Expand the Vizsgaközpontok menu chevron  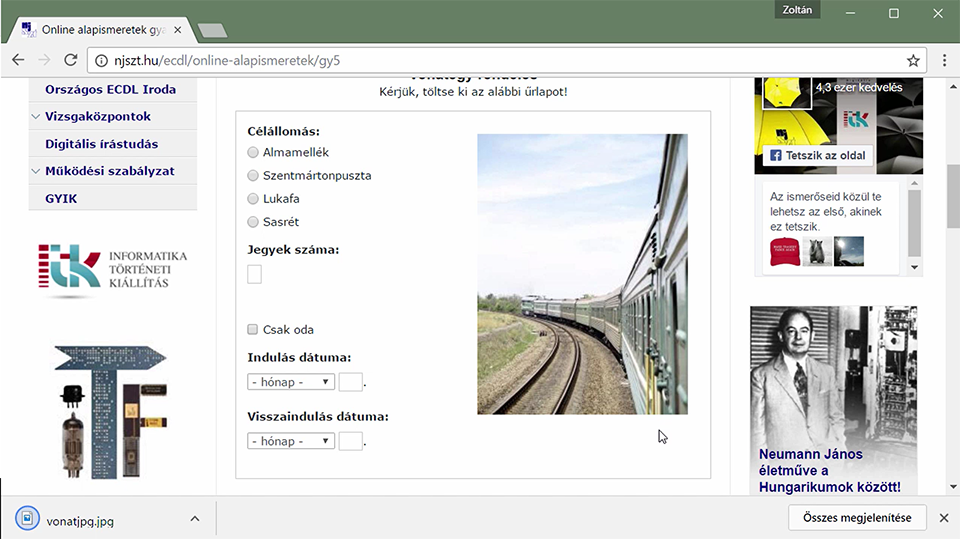(x=36, y=116)
